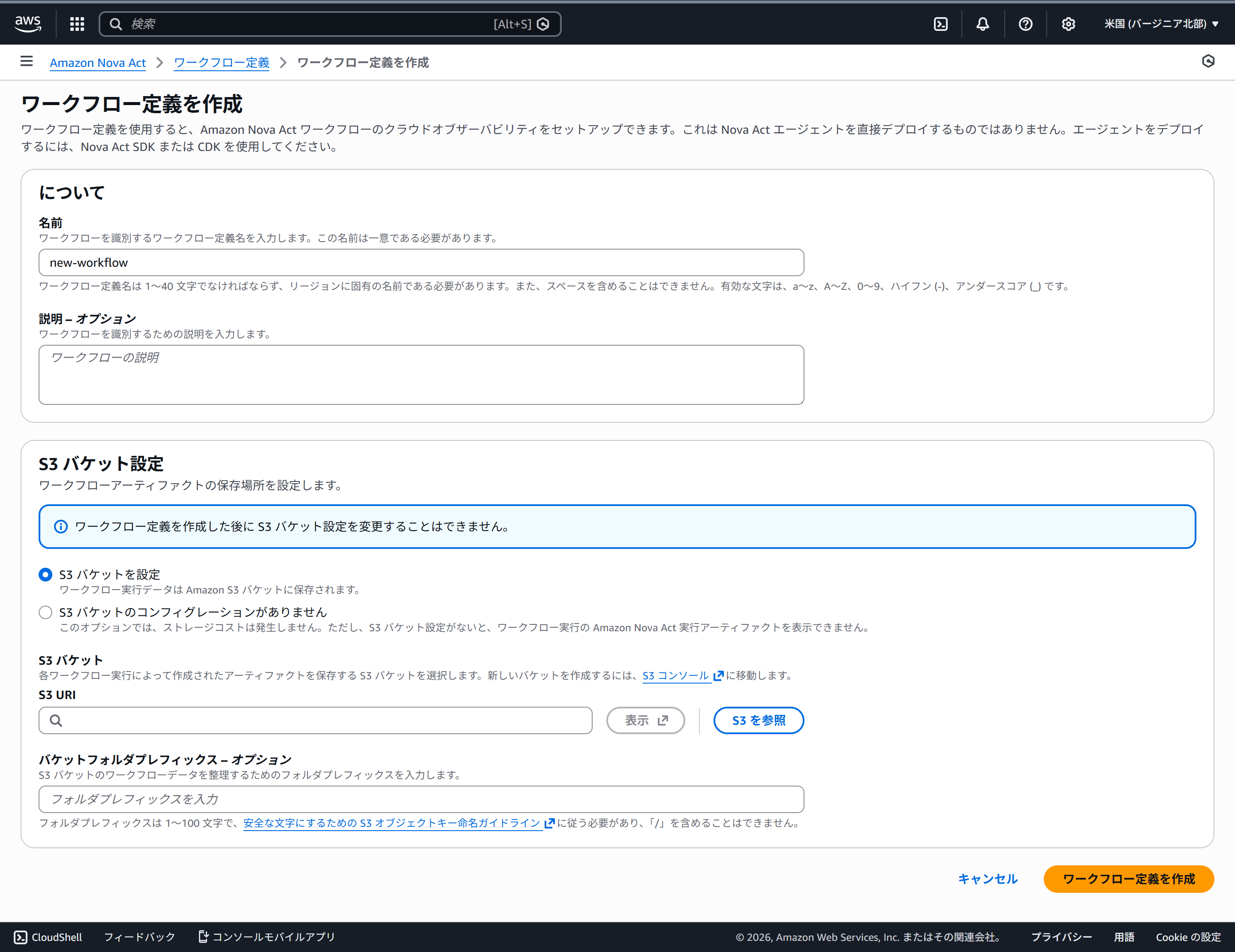
Task: Select 'S3 バケットのコンフィグレーションがありません' radio option
Action: click(46, 612)
